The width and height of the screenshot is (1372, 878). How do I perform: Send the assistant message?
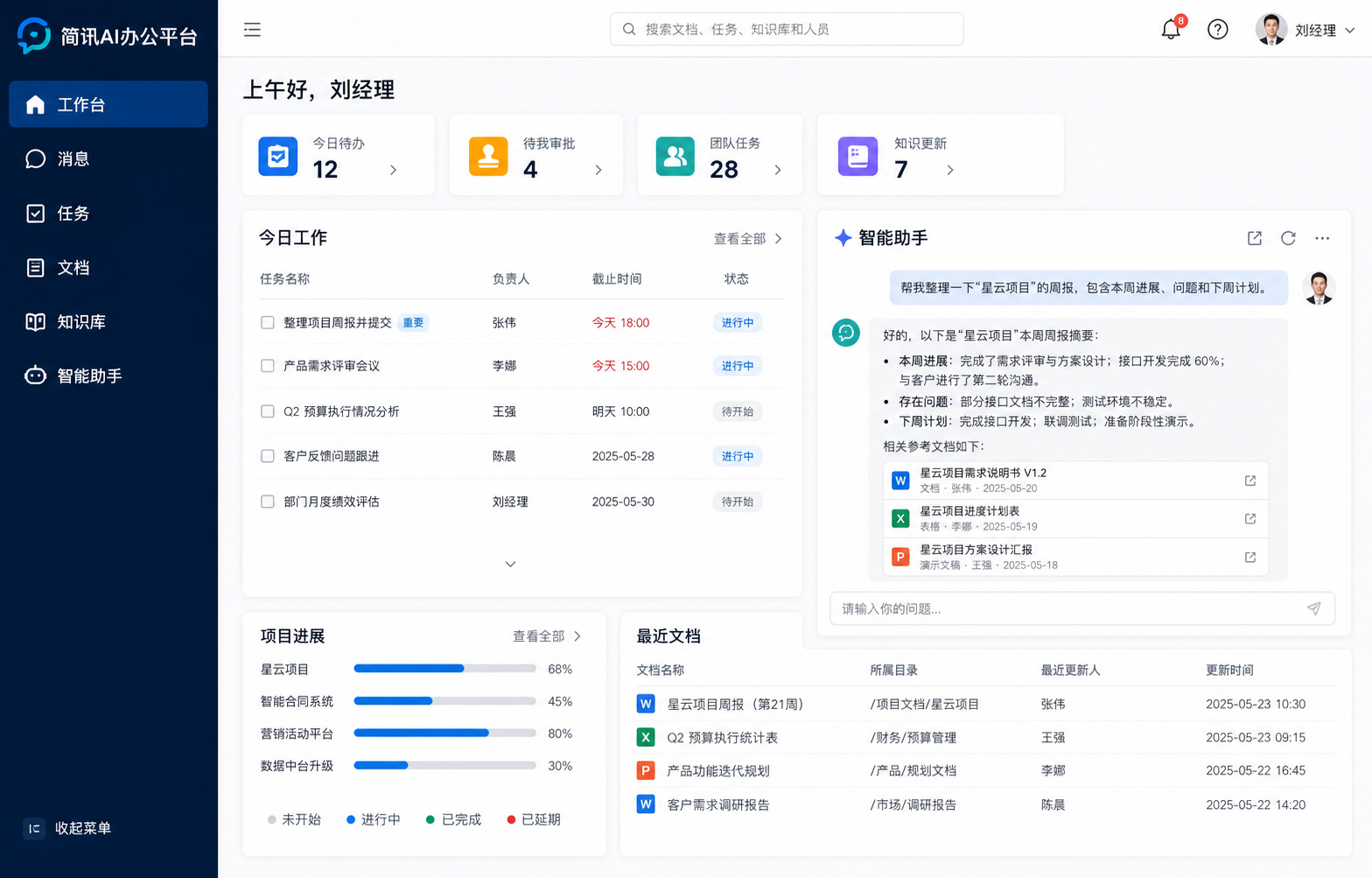(1313, 608)
